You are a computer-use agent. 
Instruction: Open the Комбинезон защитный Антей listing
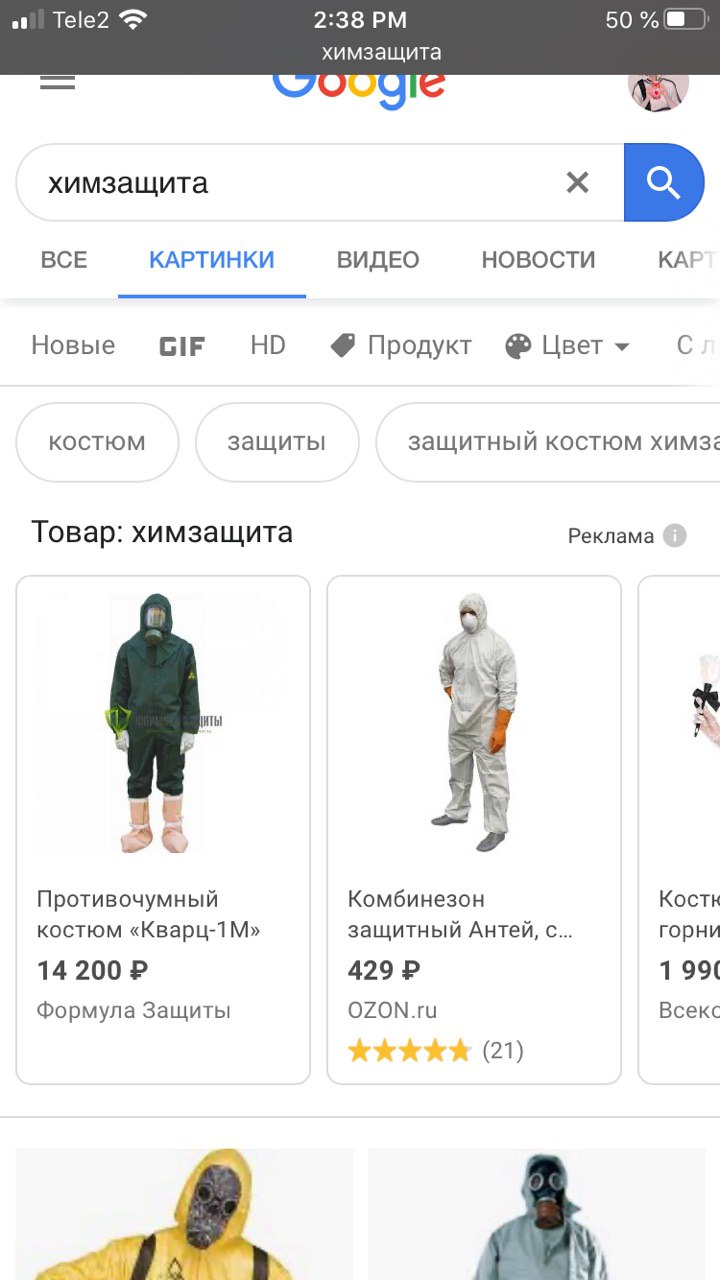pyautogui.click(x=474, y=830)
